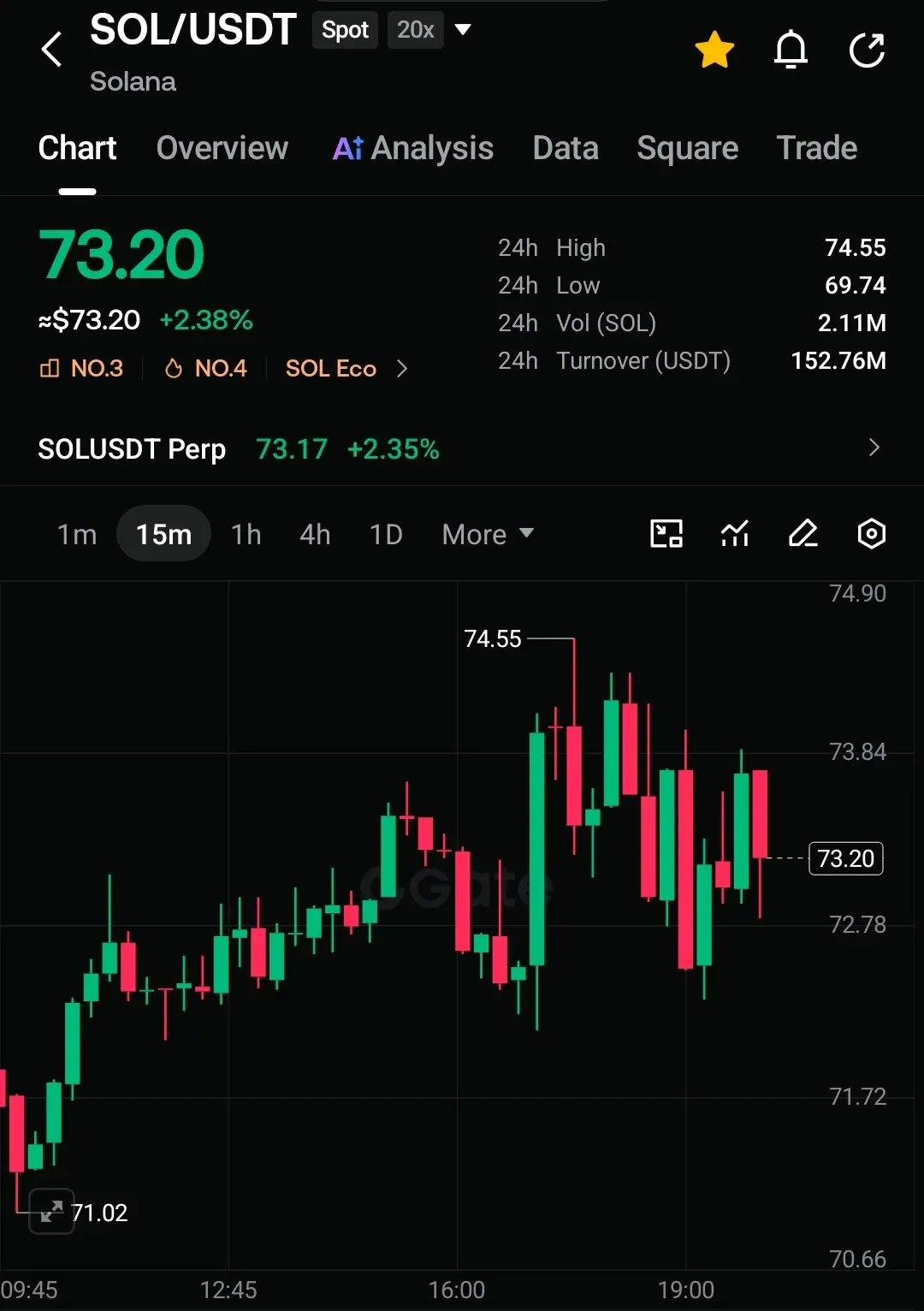Activate the drawing pencil tool
Screen dimensions: 924x1311
click(803, 533)
